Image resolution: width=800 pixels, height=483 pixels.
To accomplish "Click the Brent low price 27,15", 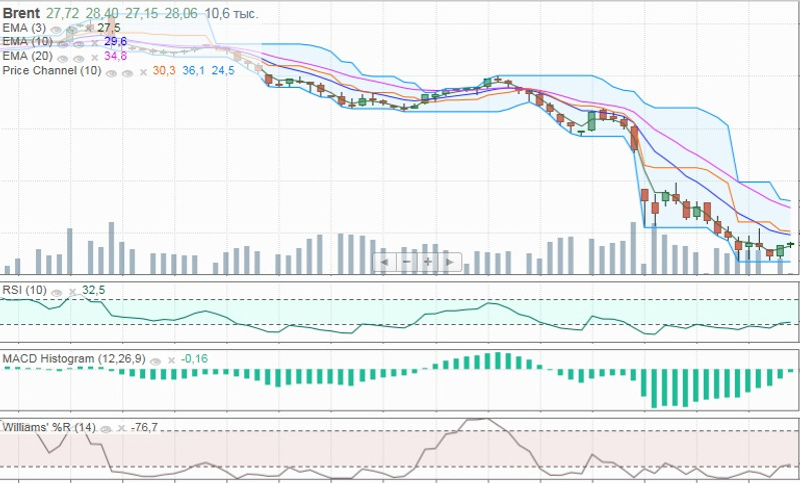I will click(142, 13).
